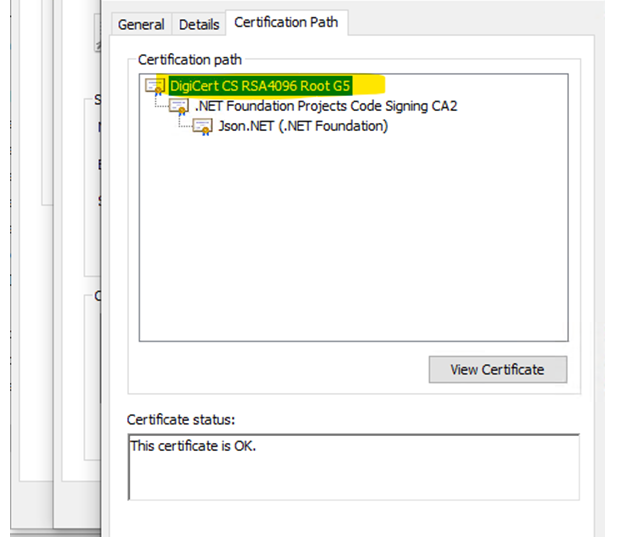Select .NET Foundation Projects Code Signing CA2
Screen dimensions: 618x538
pos(326,106)
